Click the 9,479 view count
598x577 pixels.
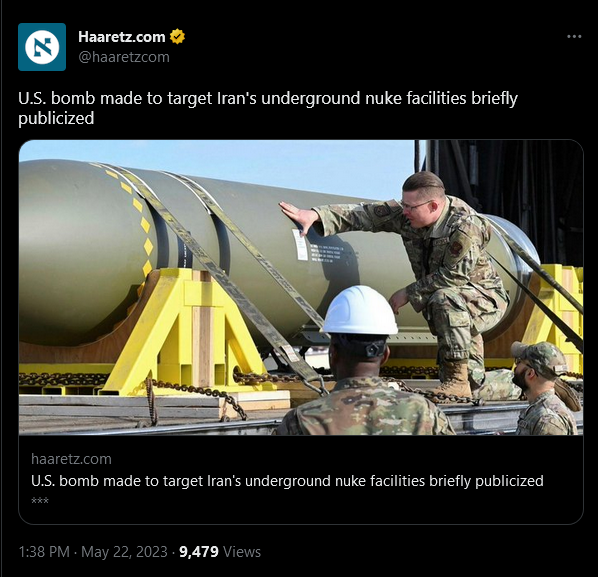[199, 552]
